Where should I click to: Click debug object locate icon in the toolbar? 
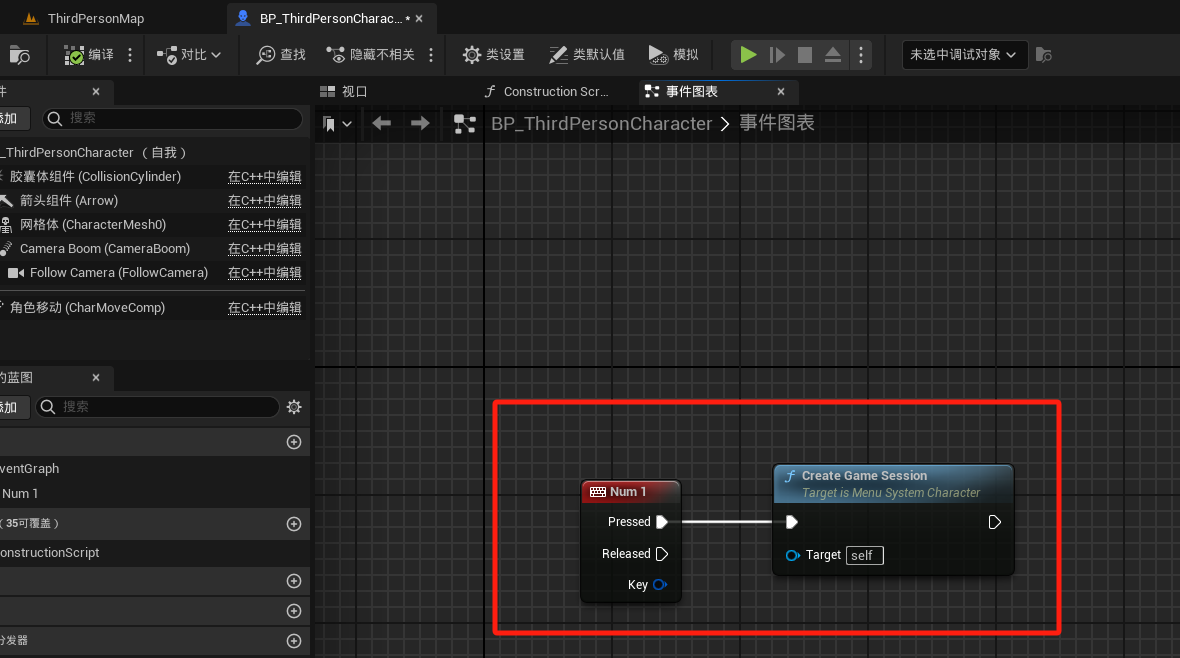1043,55
